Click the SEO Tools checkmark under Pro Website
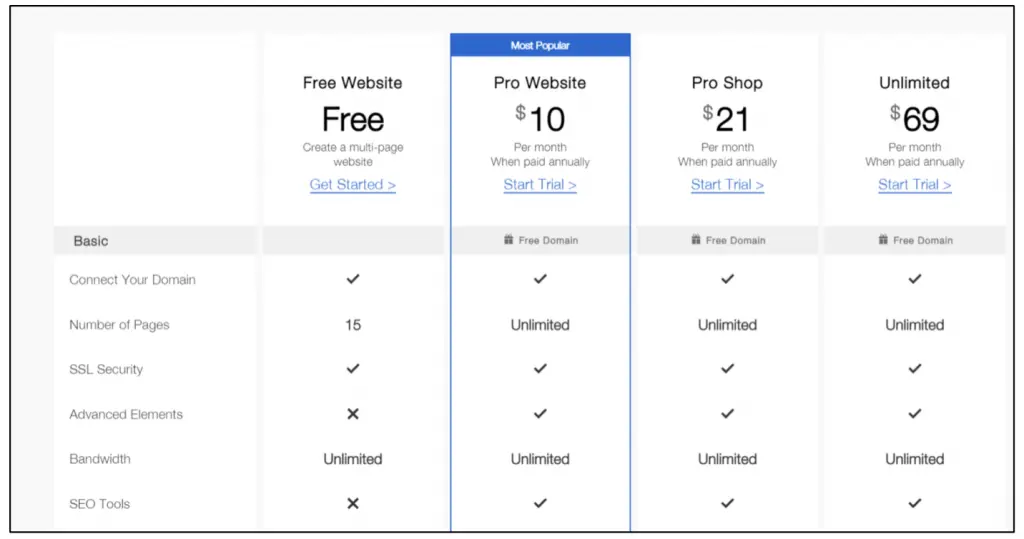 point(540,504)
